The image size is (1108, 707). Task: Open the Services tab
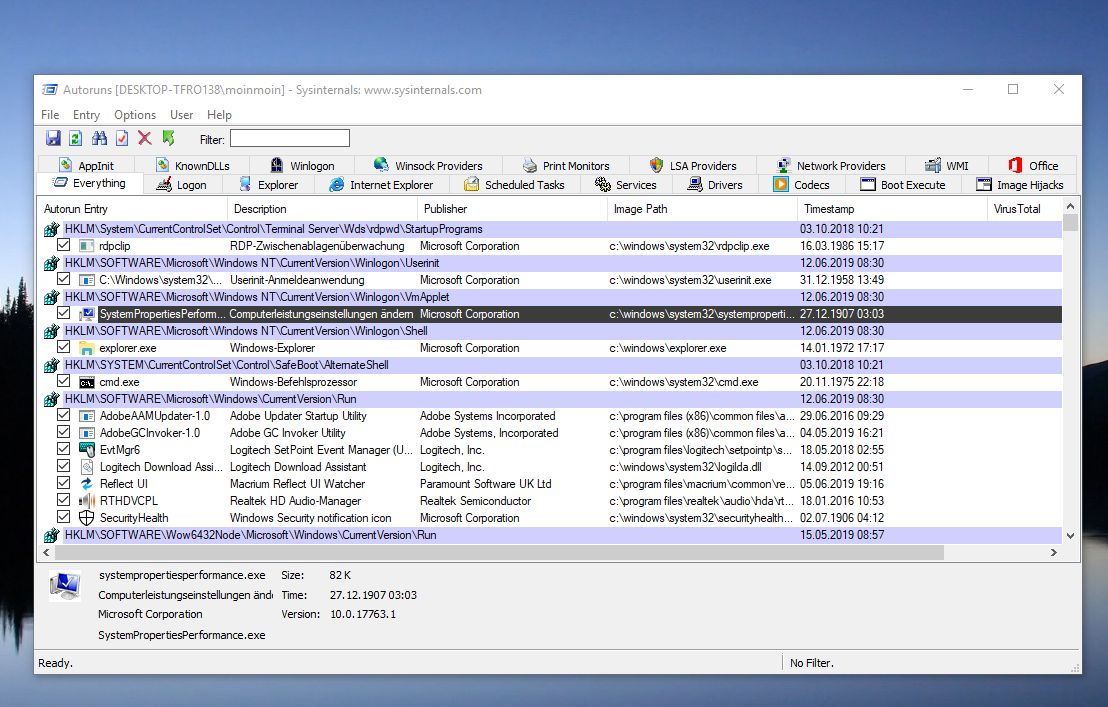(x=625, y=185)
